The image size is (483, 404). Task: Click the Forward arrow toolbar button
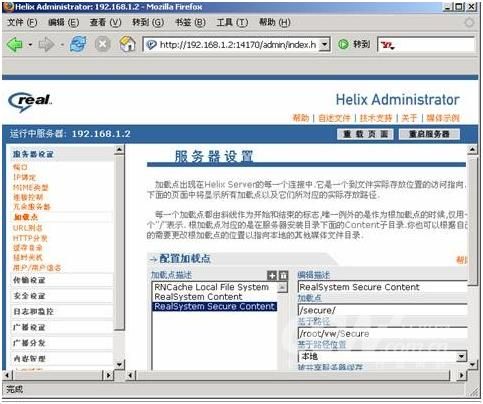(46, 44)
